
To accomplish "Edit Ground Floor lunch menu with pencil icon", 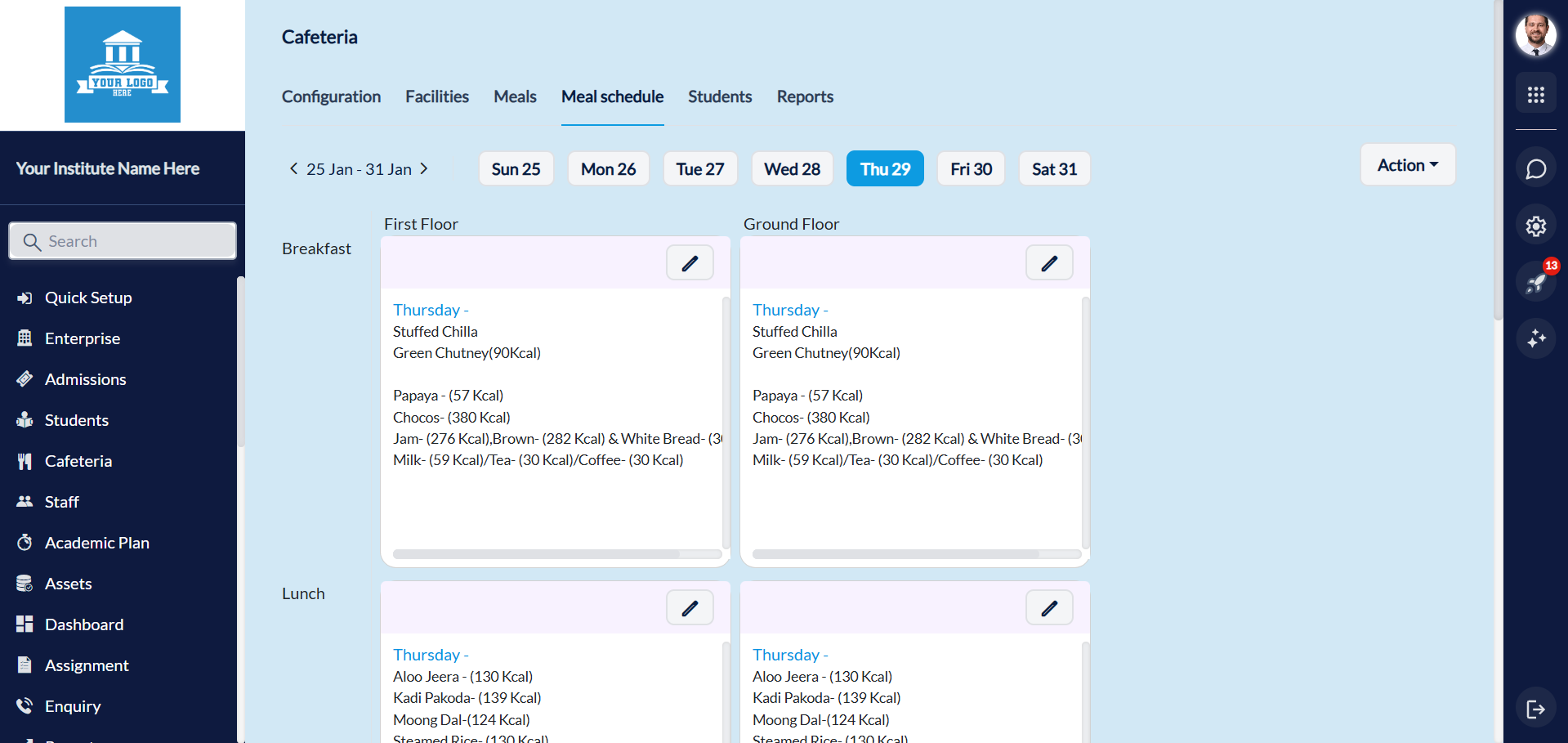I will click(x=1049, y=608).
